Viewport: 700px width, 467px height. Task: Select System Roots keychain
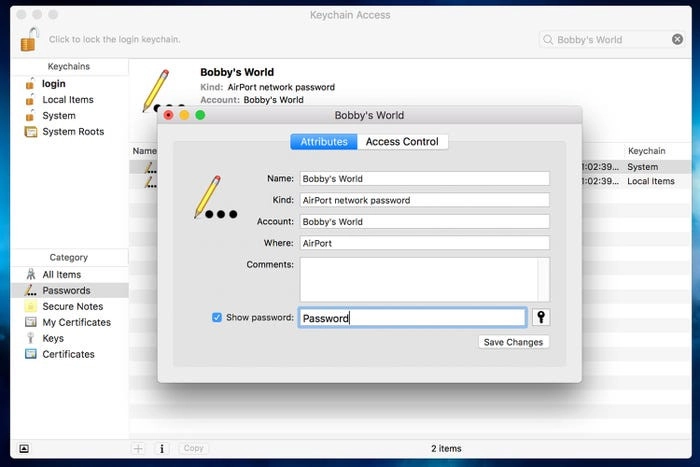72,132
